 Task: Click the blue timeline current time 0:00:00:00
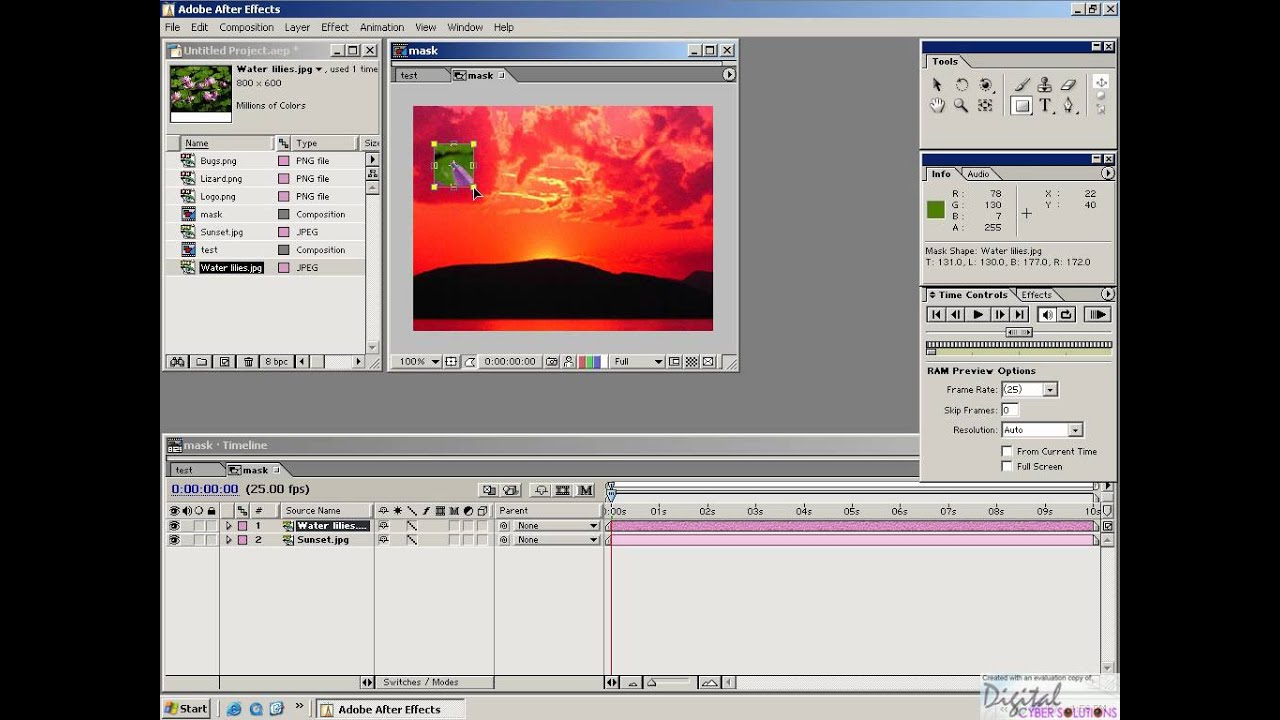tap(205, 489)
